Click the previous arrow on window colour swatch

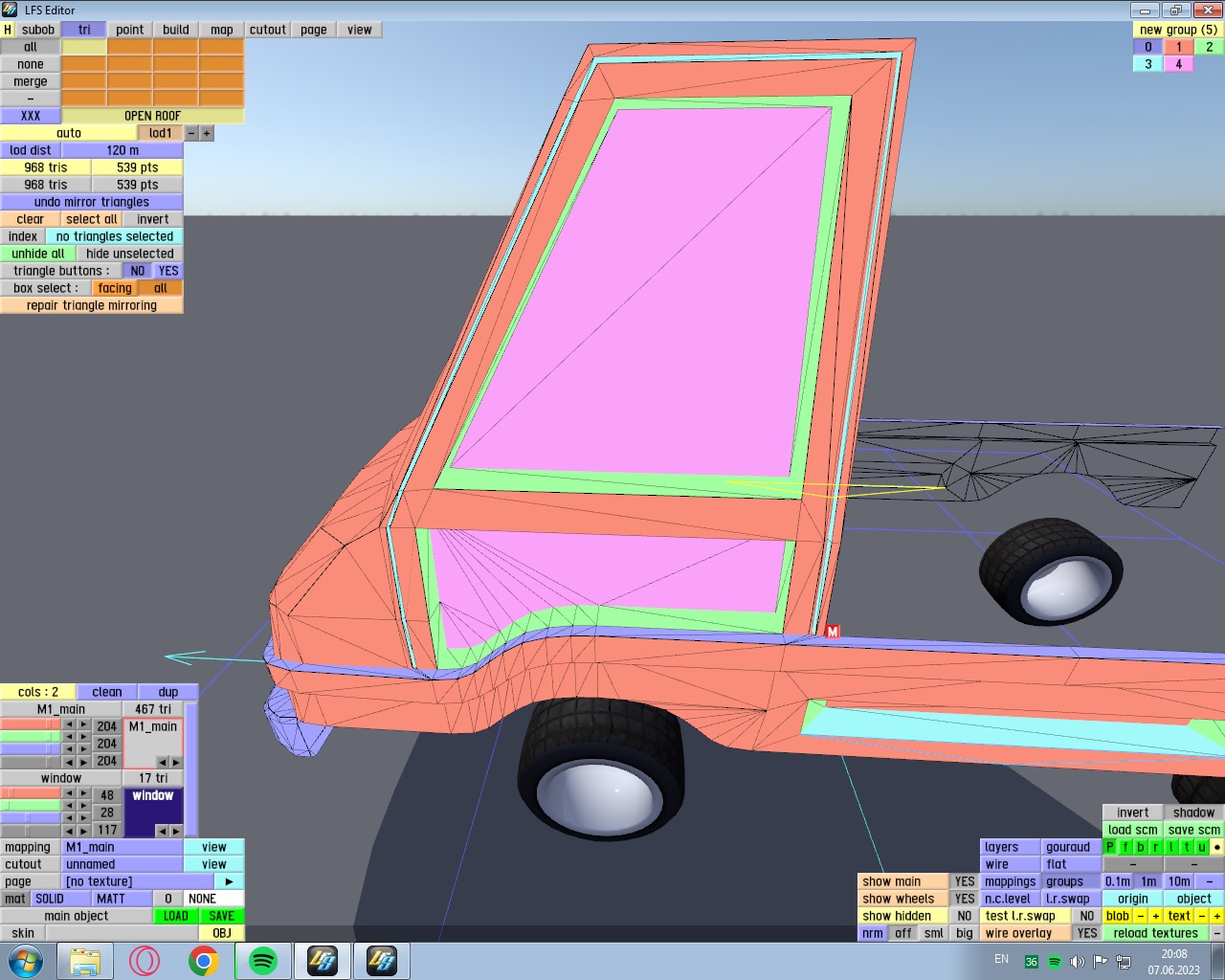pyautogui.click(x=161, y=831)
